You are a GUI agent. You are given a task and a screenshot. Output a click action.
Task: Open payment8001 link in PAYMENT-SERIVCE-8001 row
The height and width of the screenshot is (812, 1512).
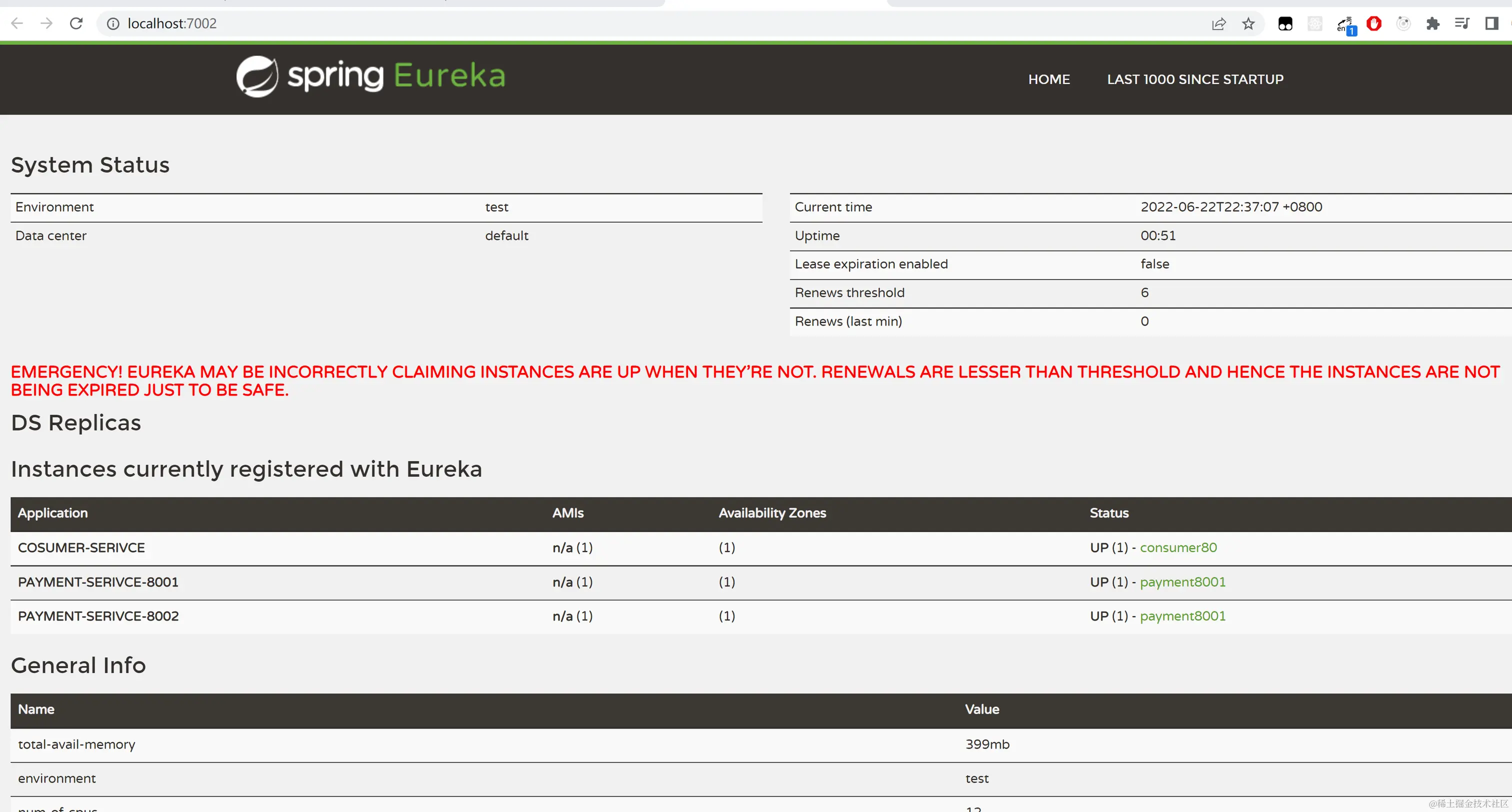coord(1182,582)
